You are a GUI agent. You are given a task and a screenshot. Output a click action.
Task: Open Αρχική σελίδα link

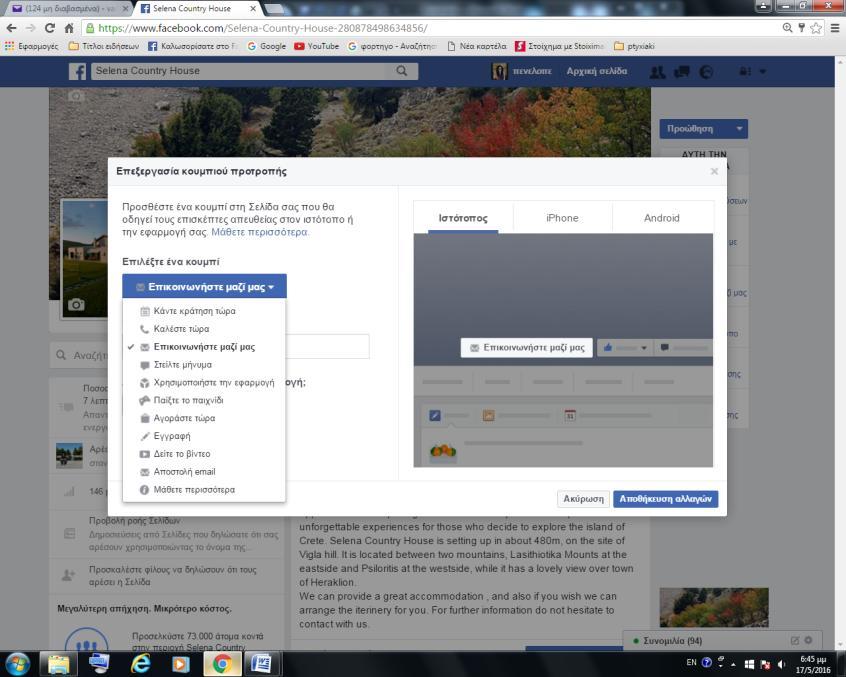click(x=597, y=71)
